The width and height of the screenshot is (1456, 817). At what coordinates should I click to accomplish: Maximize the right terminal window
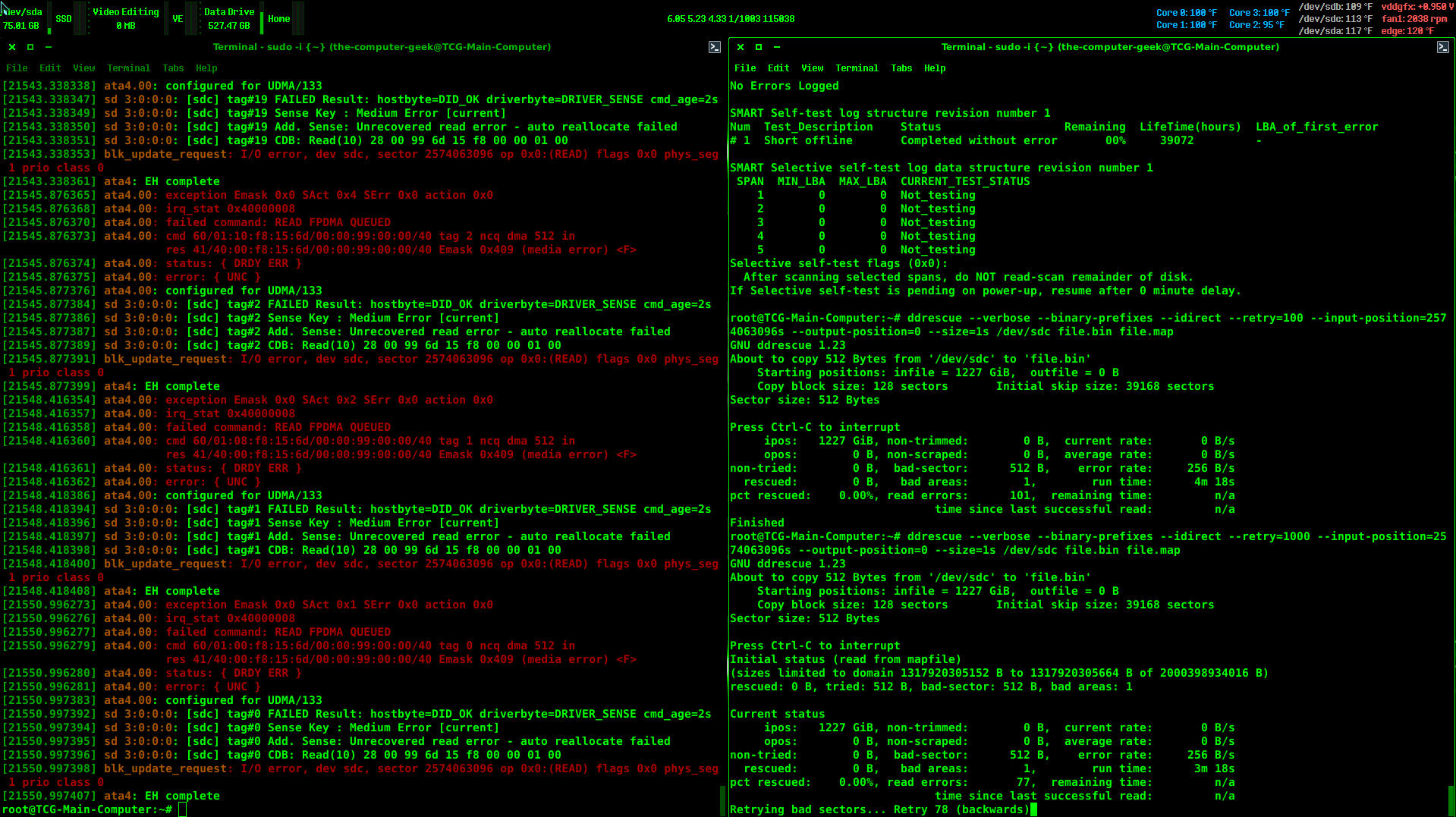pos(759,47)
